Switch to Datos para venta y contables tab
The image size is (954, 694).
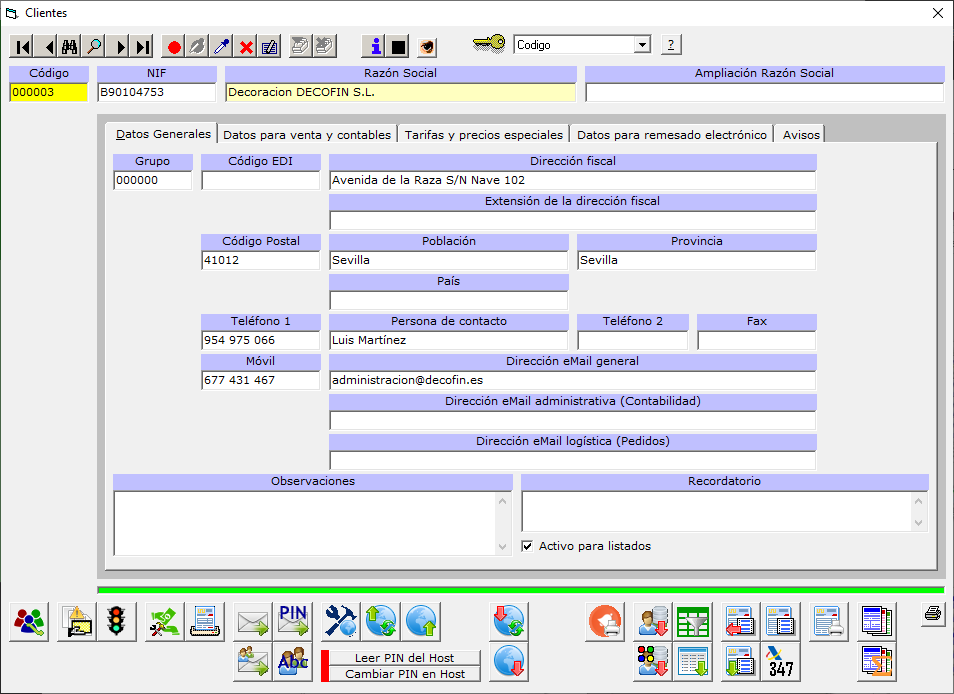308,135
